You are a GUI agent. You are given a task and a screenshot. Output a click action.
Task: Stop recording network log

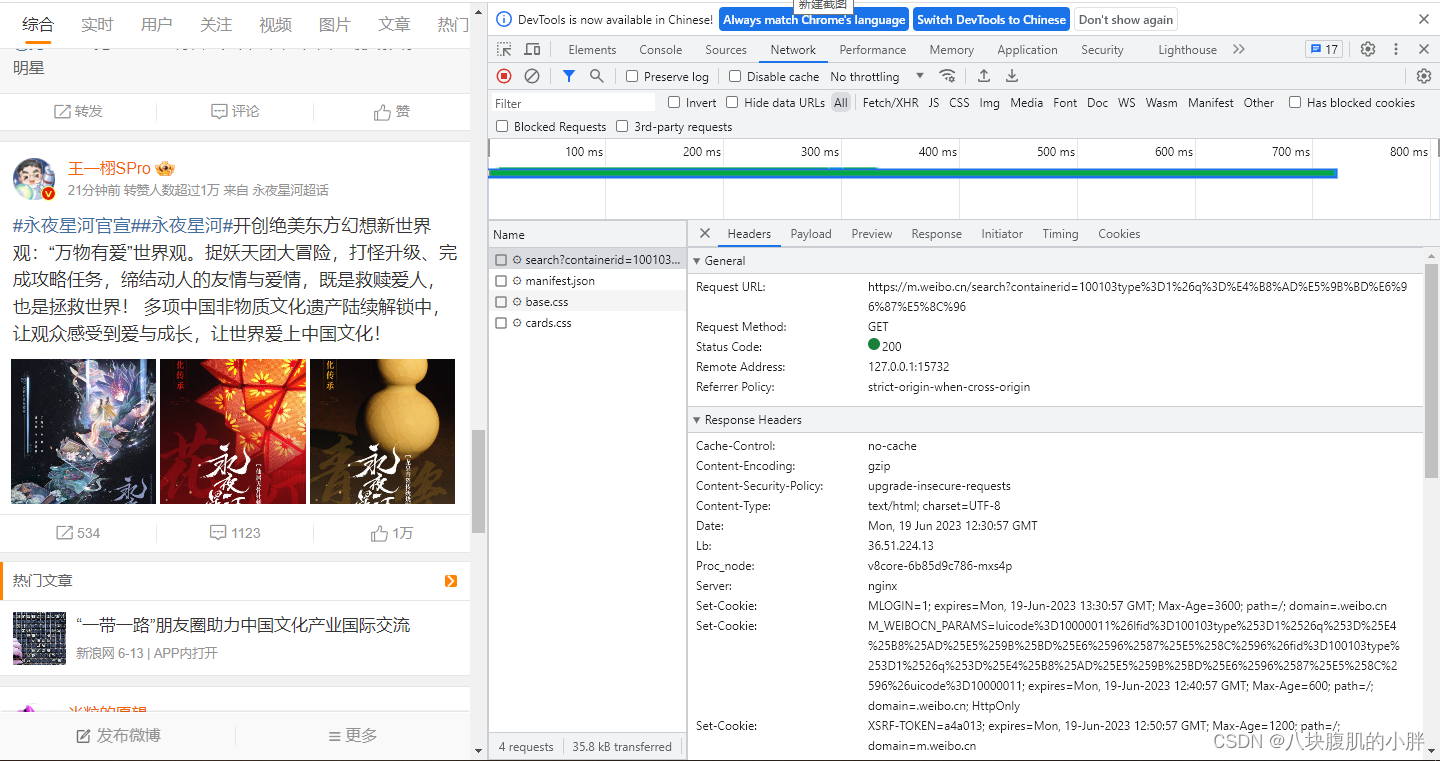pyautogui.click(x=504, y=76)
